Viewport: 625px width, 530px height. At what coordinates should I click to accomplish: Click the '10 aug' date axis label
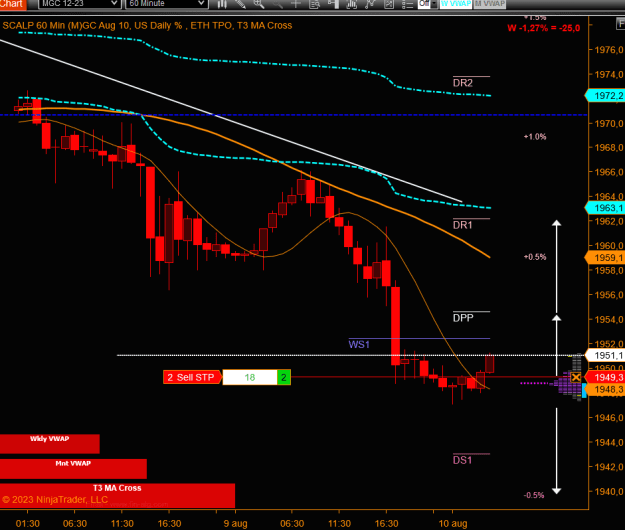(453, 524)
